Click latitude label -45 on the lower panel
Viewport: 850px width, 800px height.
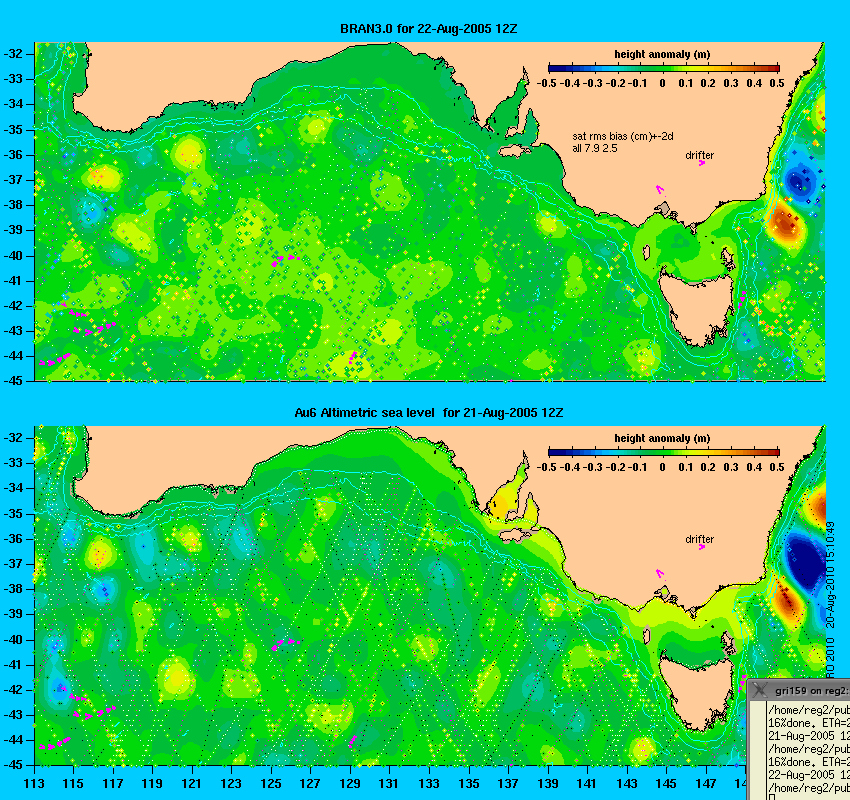[14, 765]
